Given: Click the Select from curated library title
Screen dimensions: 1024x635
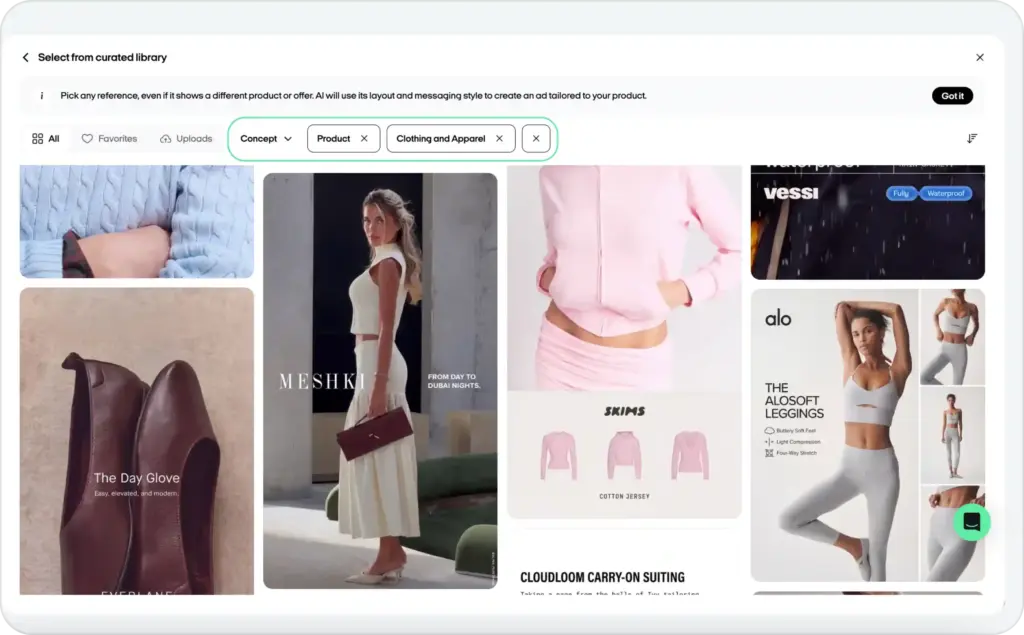Looking at the screenshot, I should tap(103, 57).
